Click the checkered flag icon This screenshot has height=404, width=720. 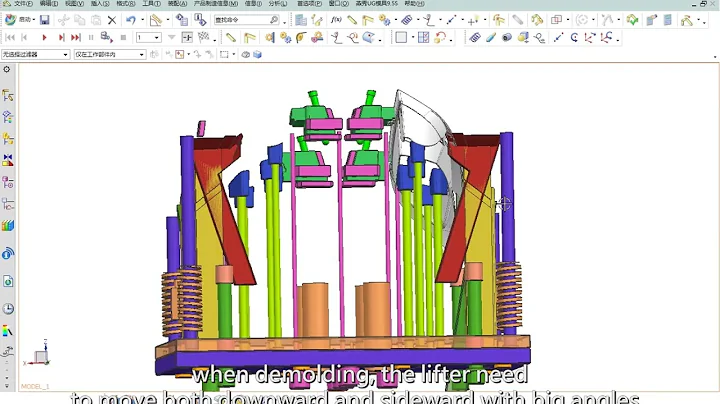click(203, 38)
